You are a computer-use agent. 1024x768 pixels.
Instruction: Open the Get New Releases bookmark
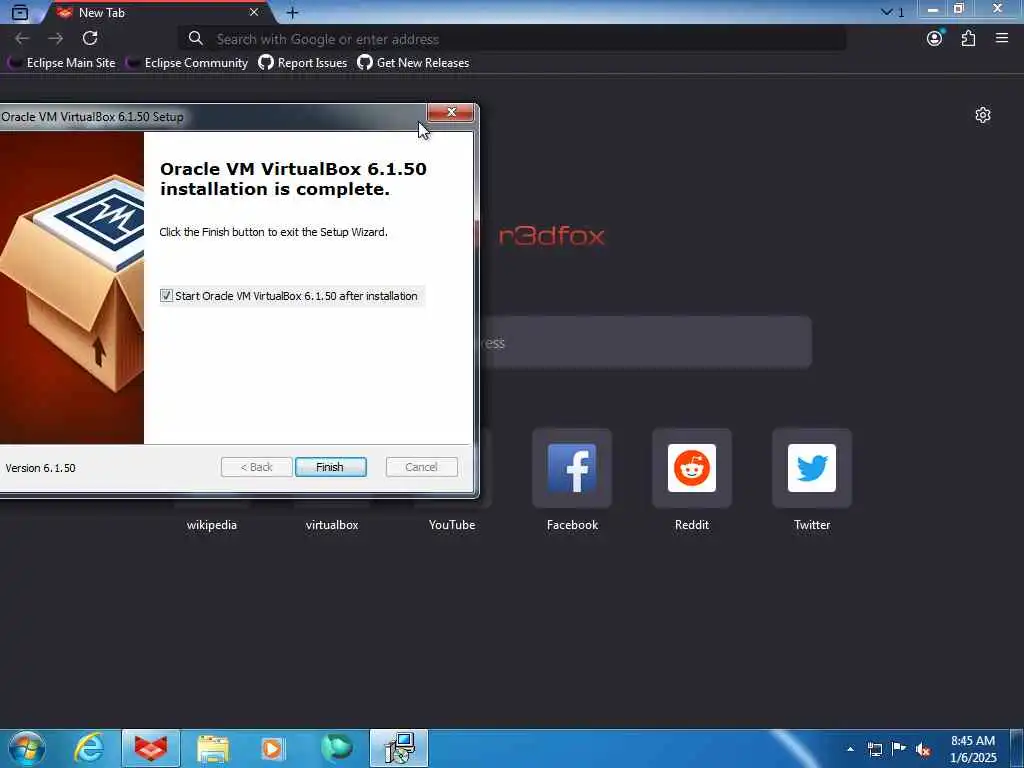tap(413, 63)
